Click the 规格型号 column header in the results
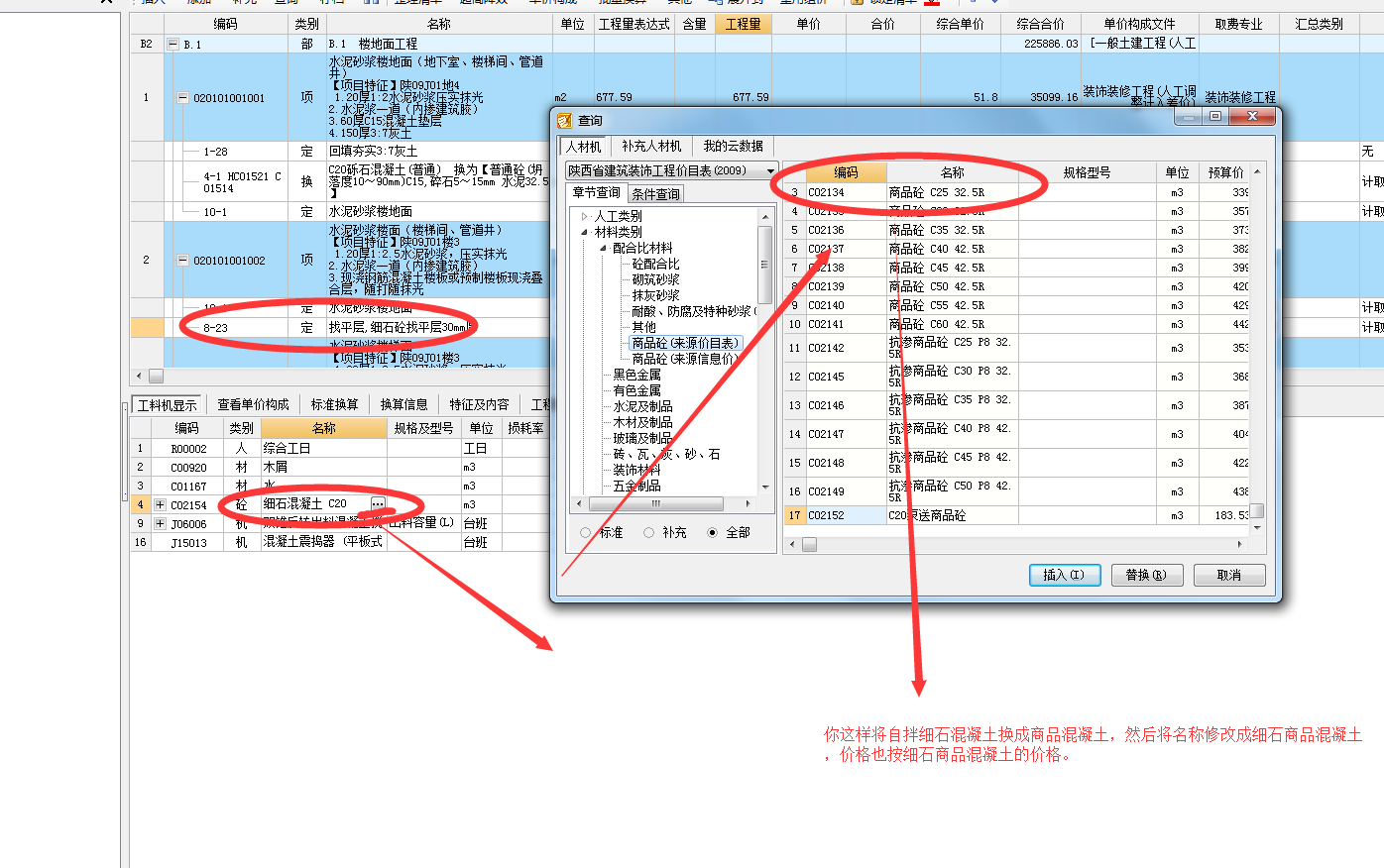 click(x=1087, y=172)
